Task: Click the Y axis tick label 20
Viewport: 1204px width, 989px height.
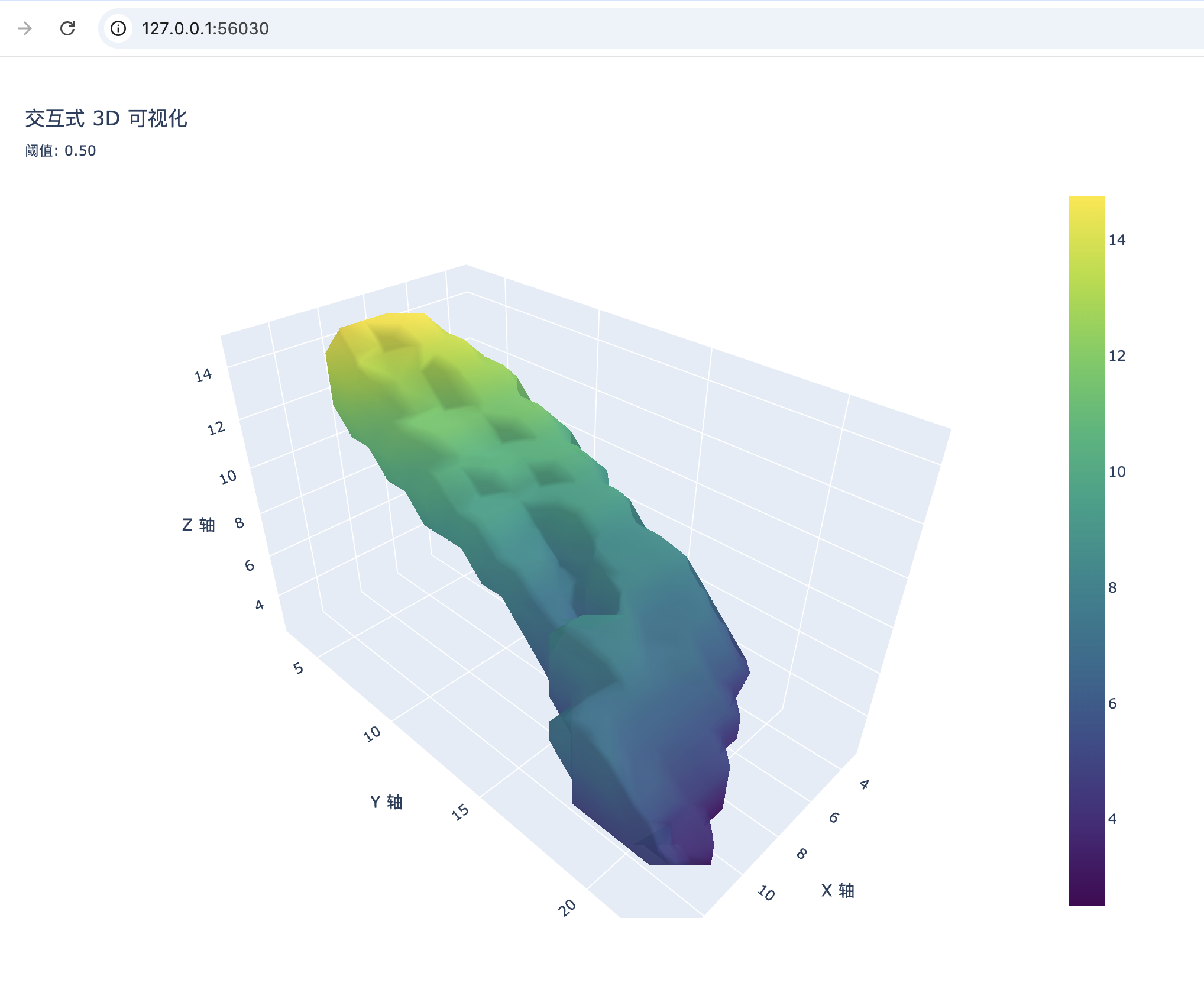Action: pos(567,907)
